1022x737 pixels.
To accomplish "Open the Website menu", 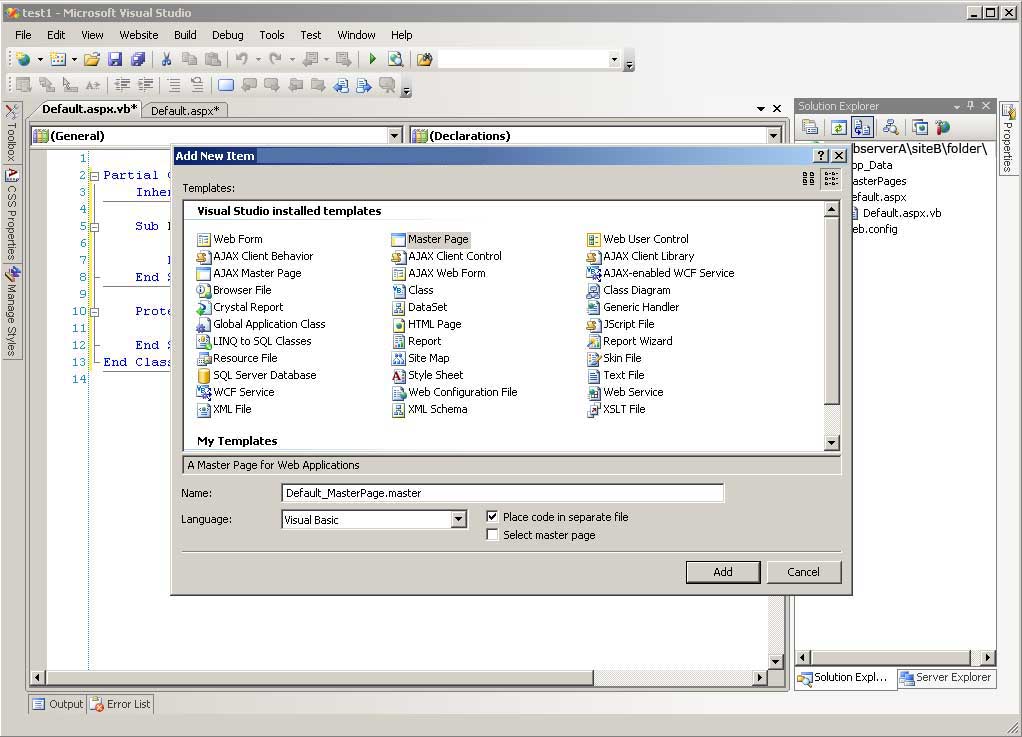I will (x=138, y=35).
